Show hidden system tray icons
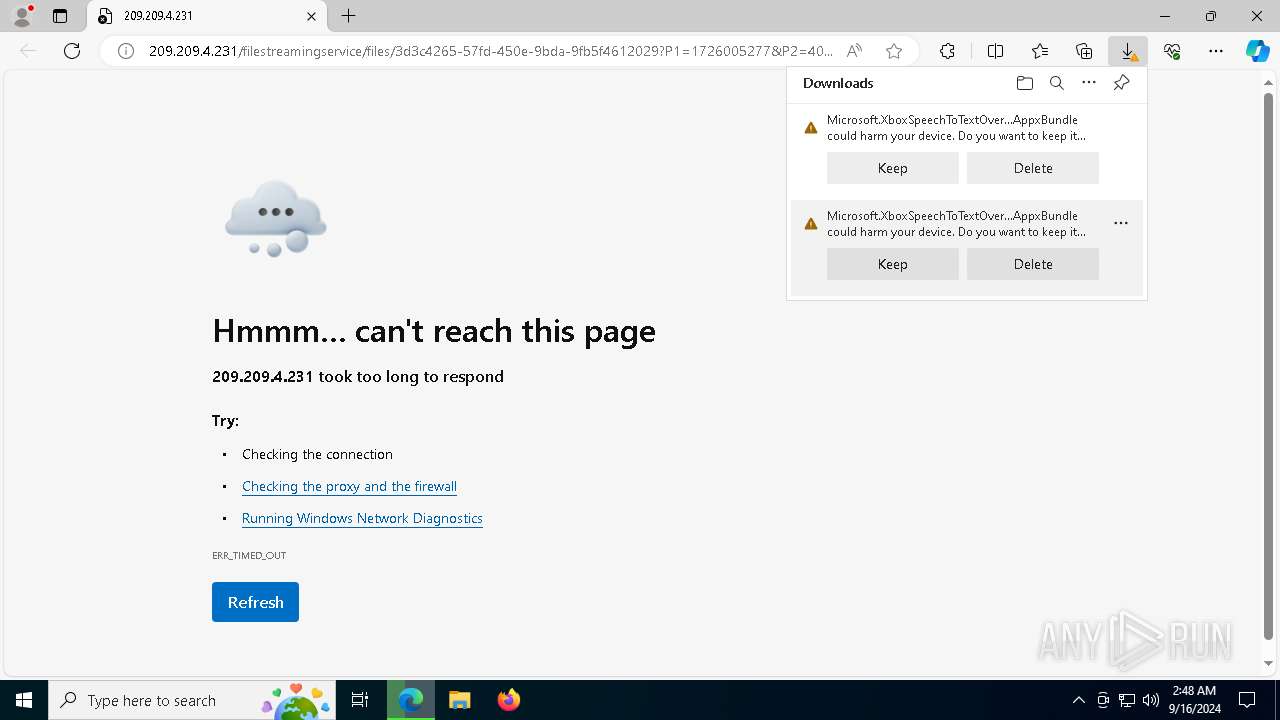This screenshot has height=720, width=1280. pos(1078,700)
